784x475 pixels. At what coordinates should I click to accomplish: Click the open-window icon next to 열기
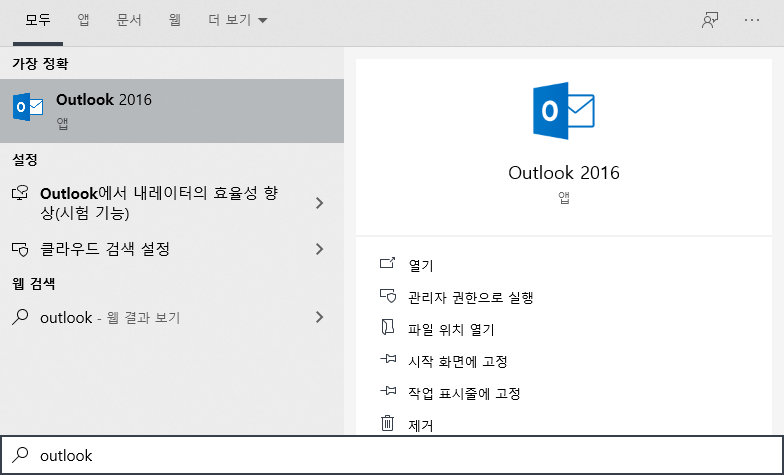[388, 263]
